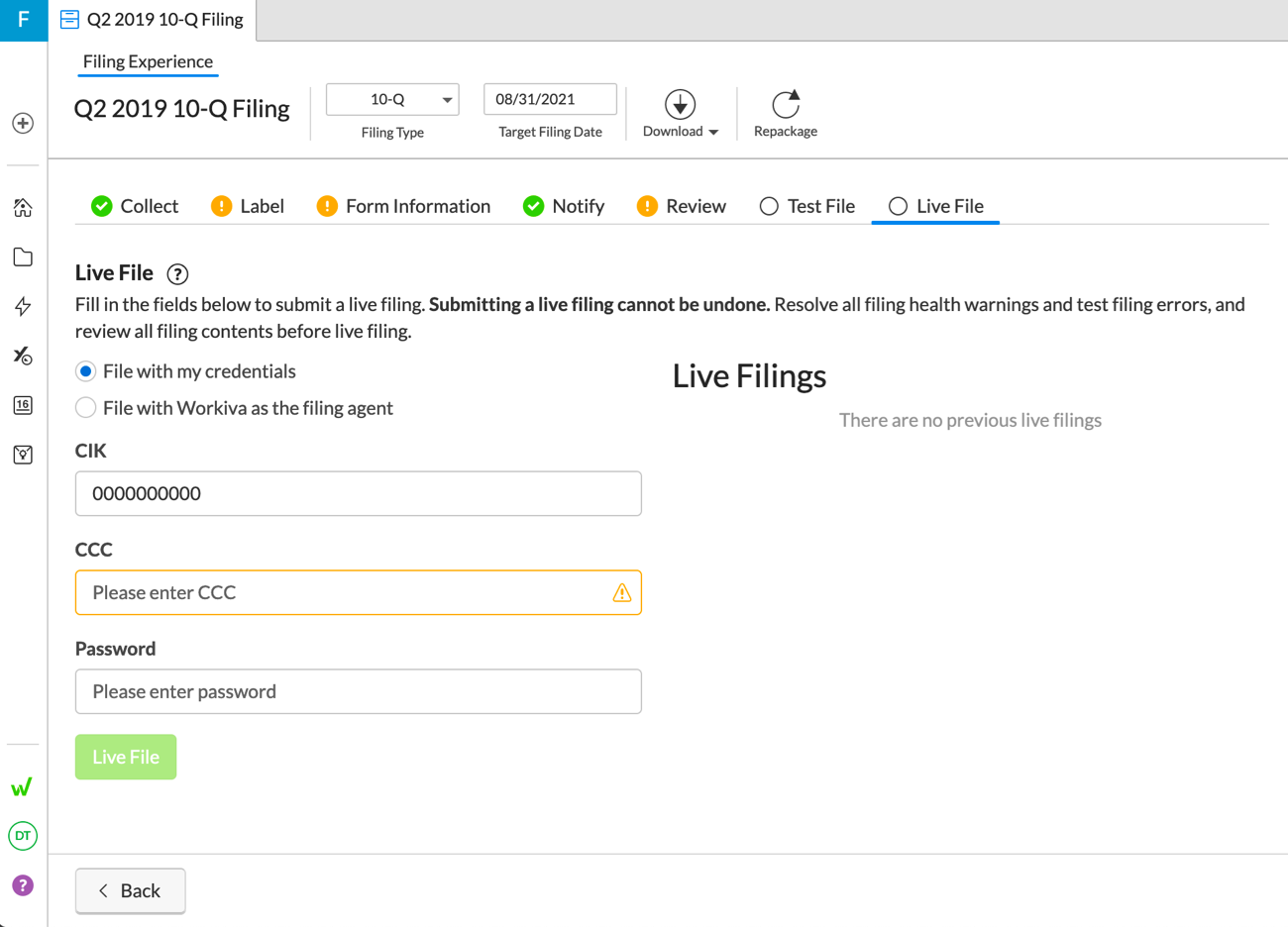Select File with my credentials option
This screenshot has height=927, width=1288.
coord(86,371)
